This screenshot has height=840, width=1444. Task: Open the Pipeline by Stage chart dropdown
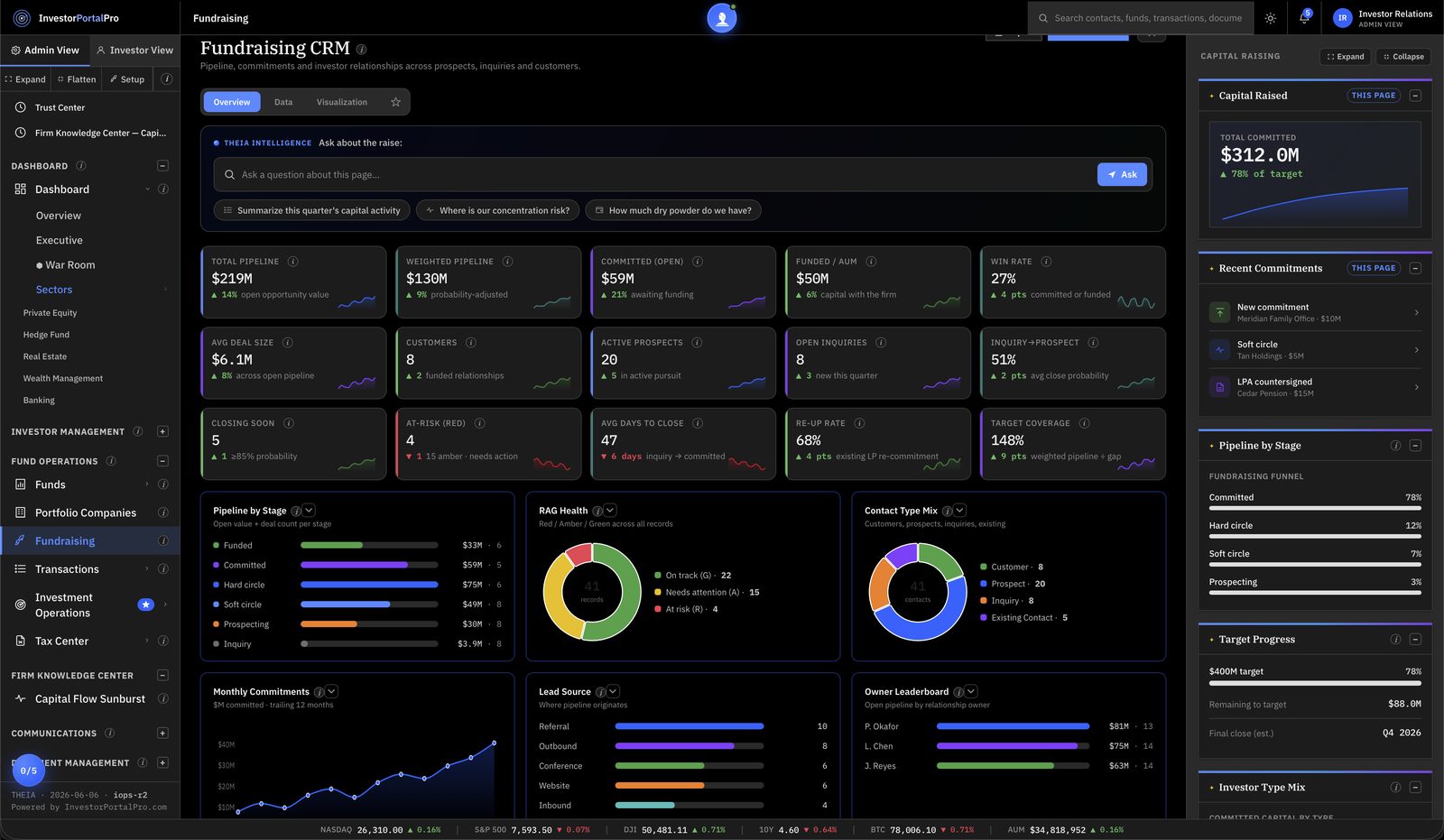click(309, 511)
